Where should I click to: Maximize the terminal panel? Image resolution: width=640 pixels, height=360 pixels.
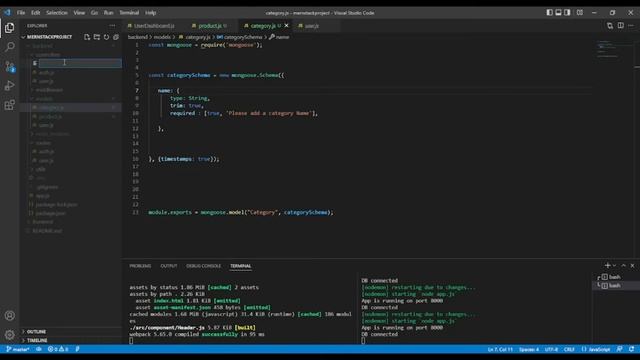click(x=623, y=266)
